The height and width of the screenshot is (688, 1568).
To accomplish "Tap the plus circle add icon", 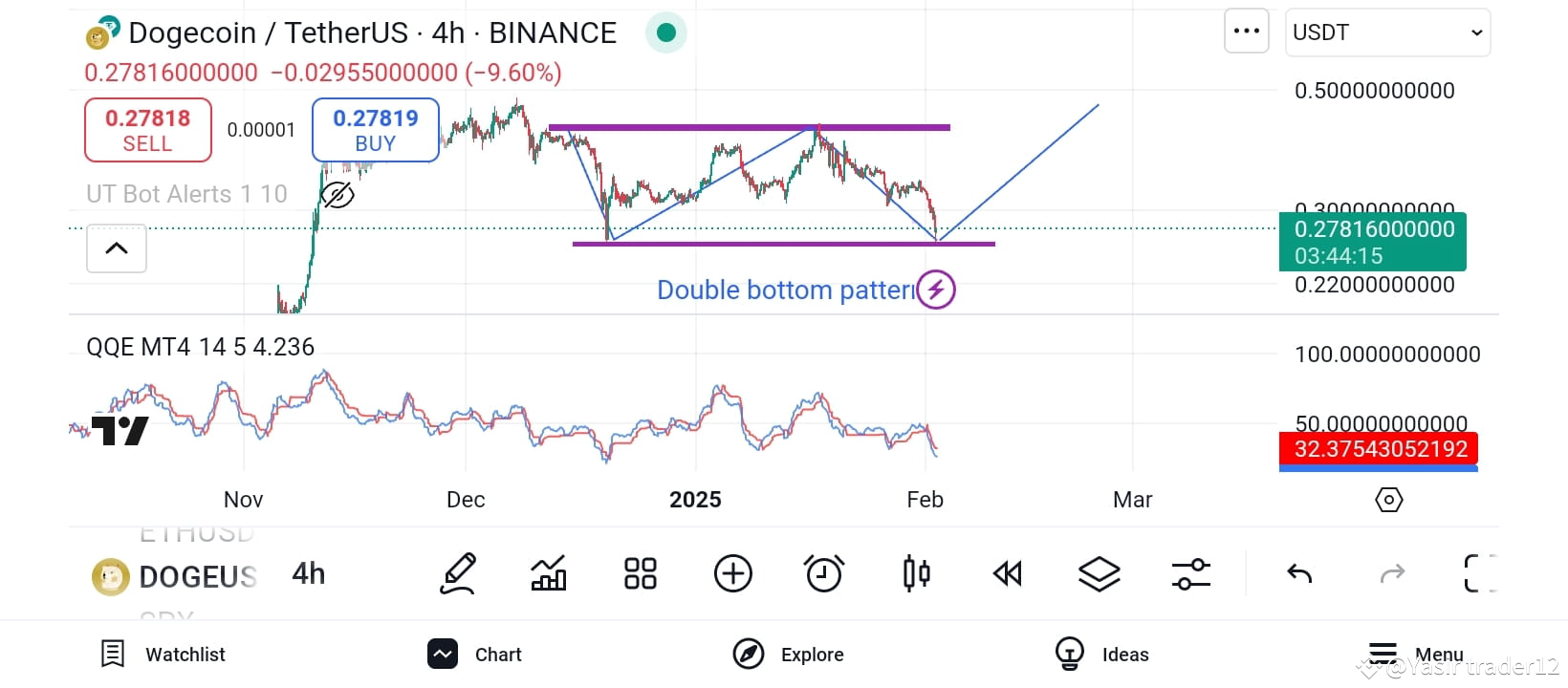I will pyautogui.click(x=733, y=573).
